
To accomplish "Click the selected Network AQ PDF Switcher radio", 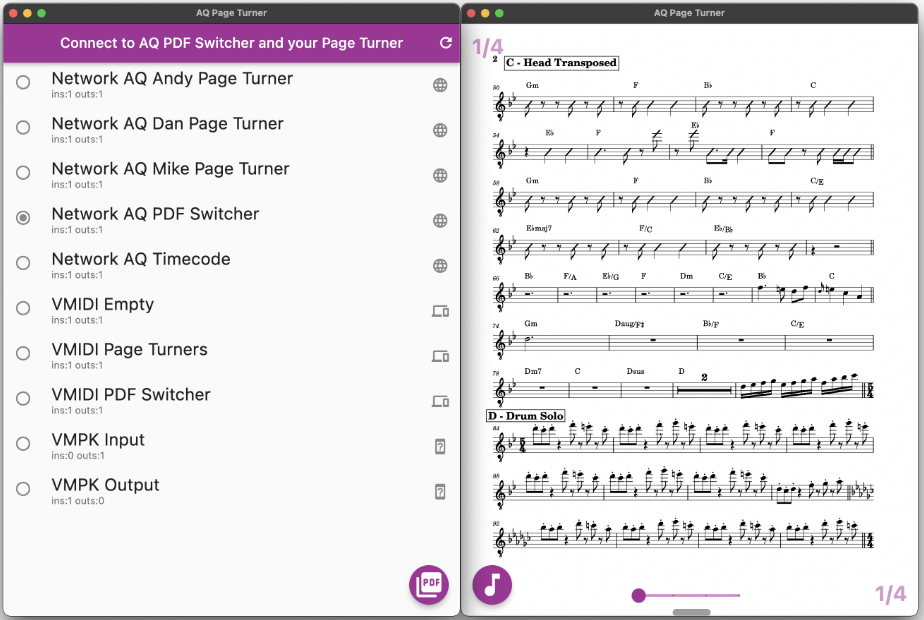I will click(x=23, y=218).
